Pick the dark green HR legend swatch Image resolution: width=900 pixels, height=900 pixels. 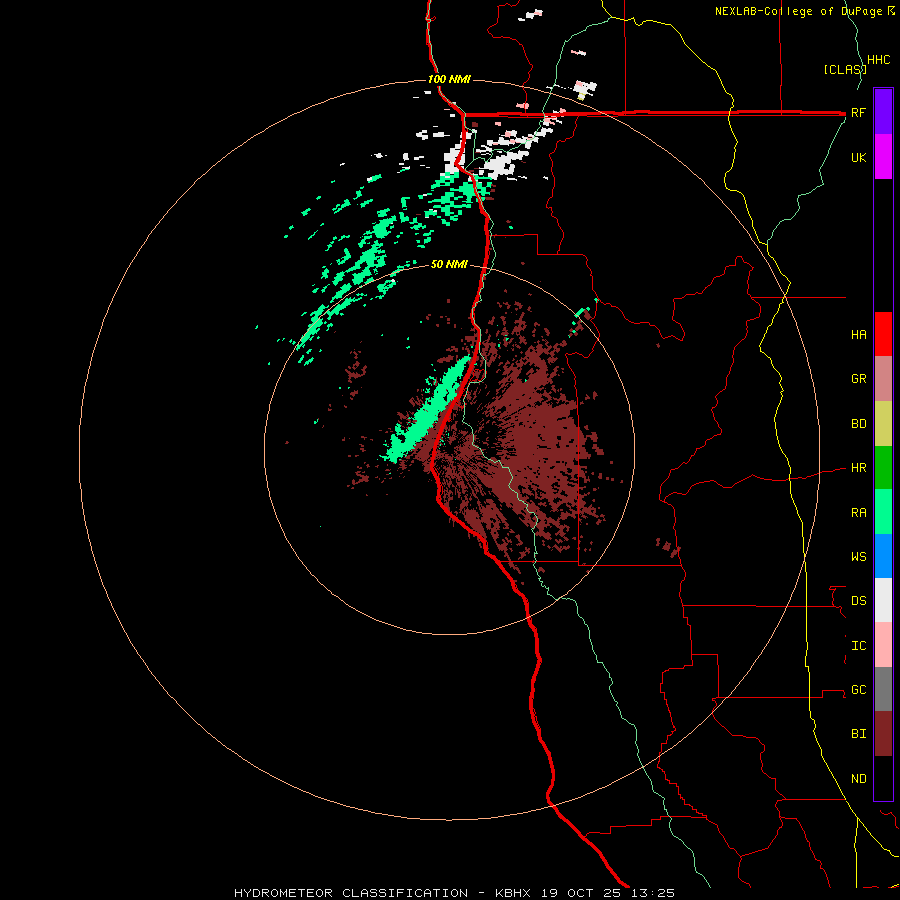tap(883, 468)
